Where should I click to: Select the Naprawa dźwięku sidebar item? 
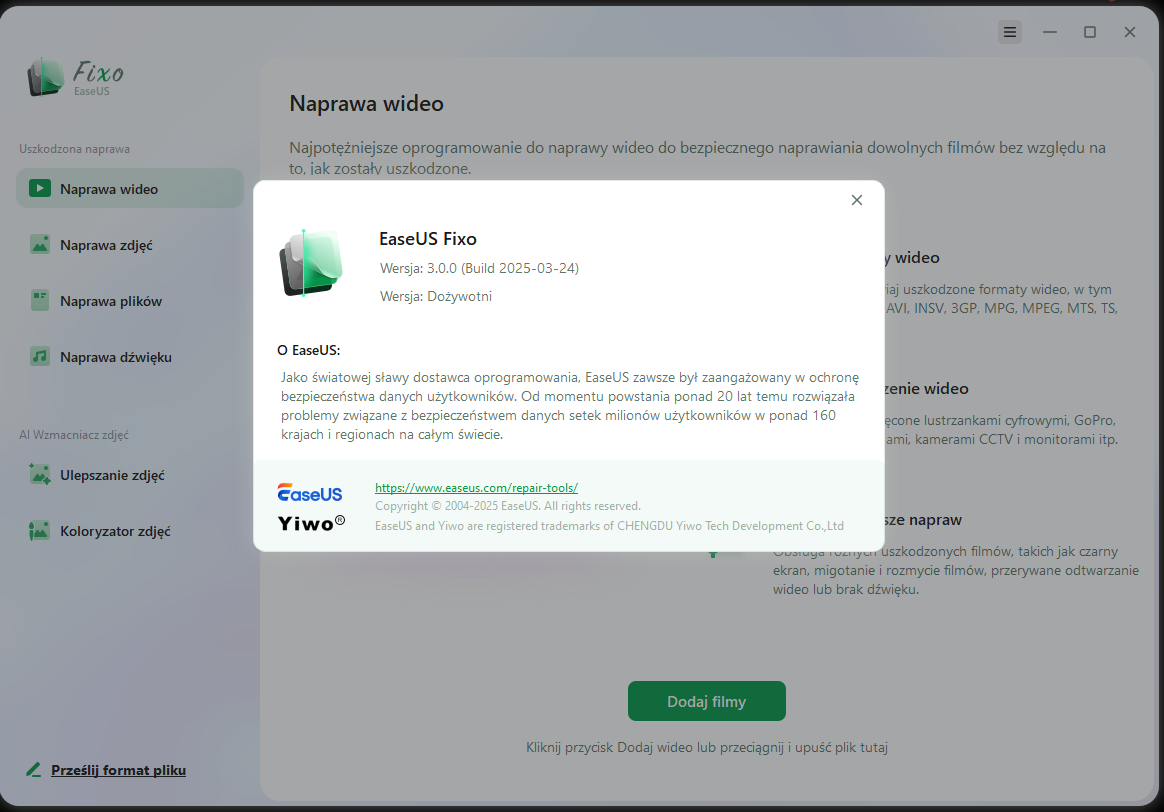point(130,357)
